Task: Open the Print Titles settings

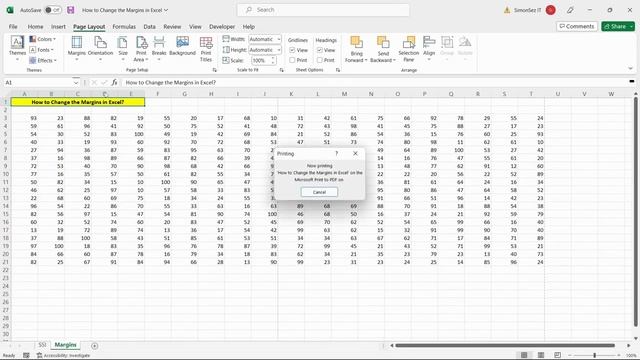Action: click(x=206, y=49)
